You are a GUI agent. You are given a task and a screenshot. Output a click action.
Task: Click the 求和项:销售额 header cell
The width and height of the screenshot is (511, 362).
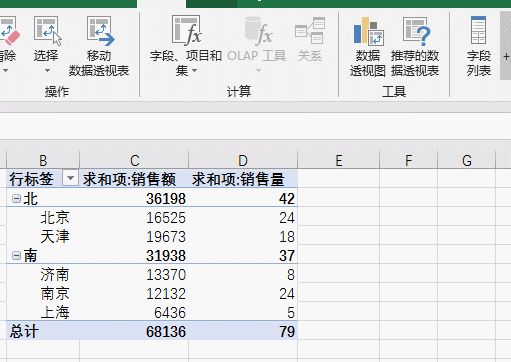pyautogui.click(x=134, y=179)
